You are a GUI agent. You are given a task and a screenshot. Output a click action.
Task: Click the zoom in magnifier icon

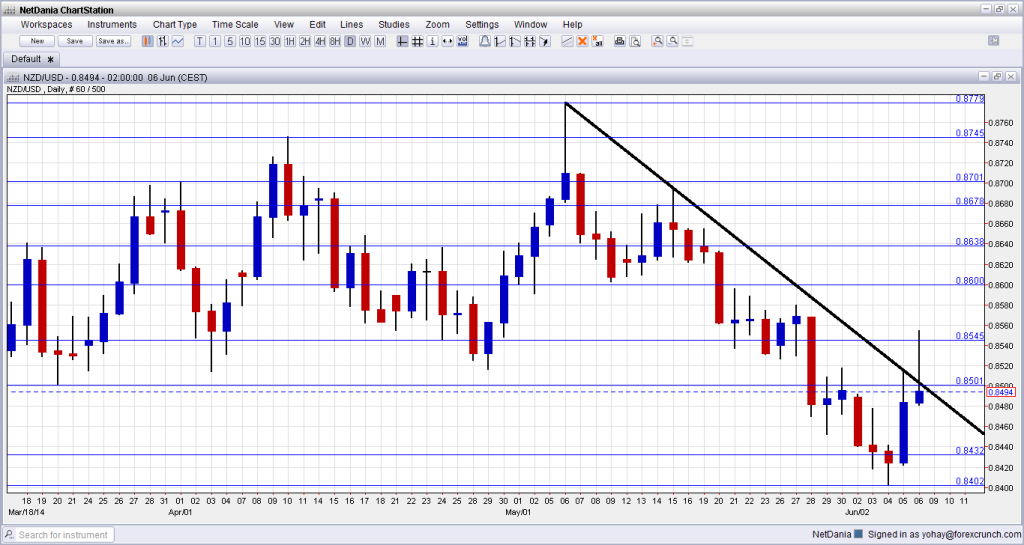(657, 41)
